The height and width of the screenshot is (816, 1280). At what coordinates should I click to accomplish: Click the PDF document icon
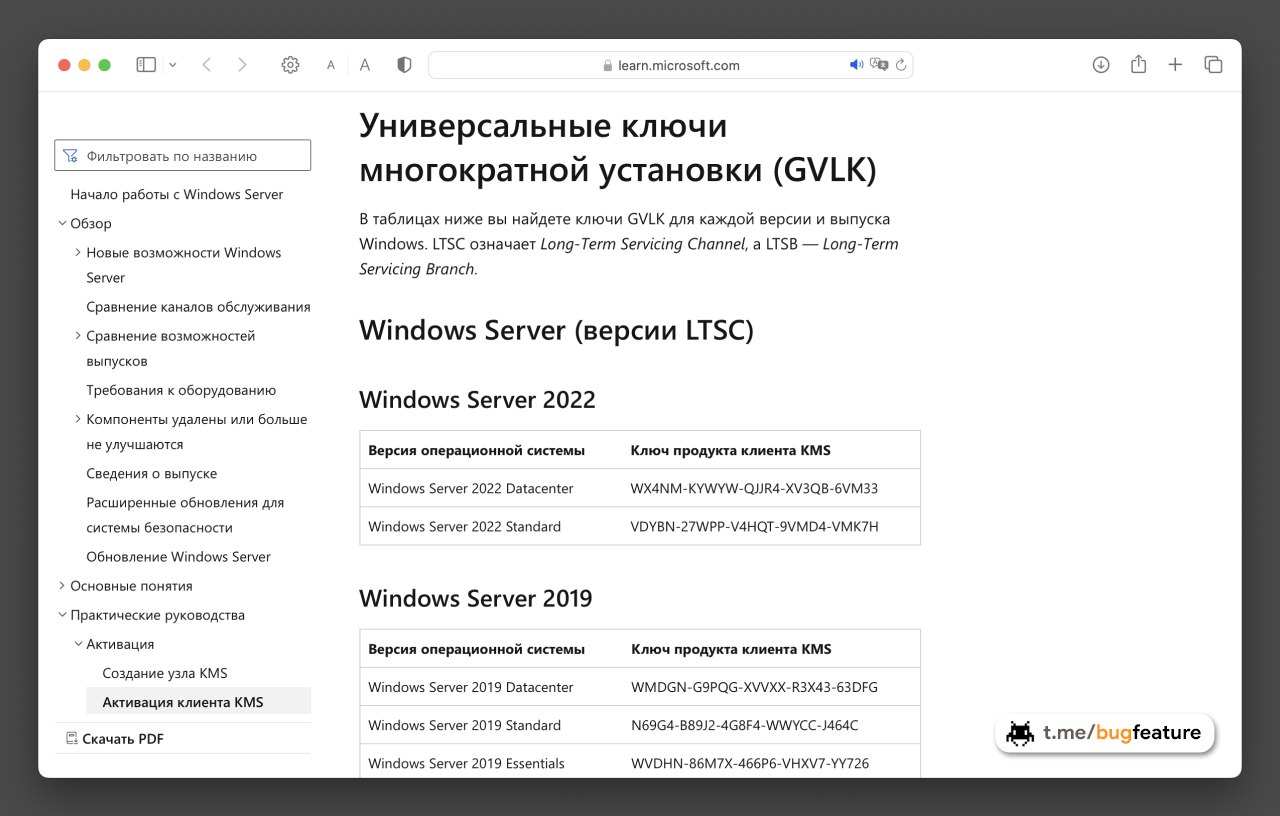point(71,739)
